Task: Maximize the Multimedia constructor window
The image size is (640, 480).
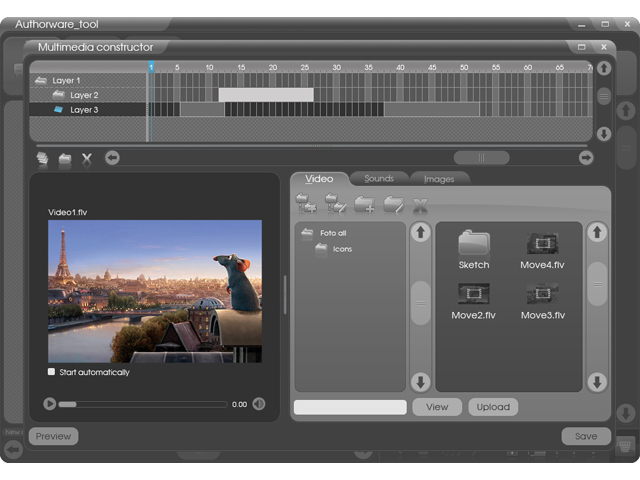Action: [582, 47]
